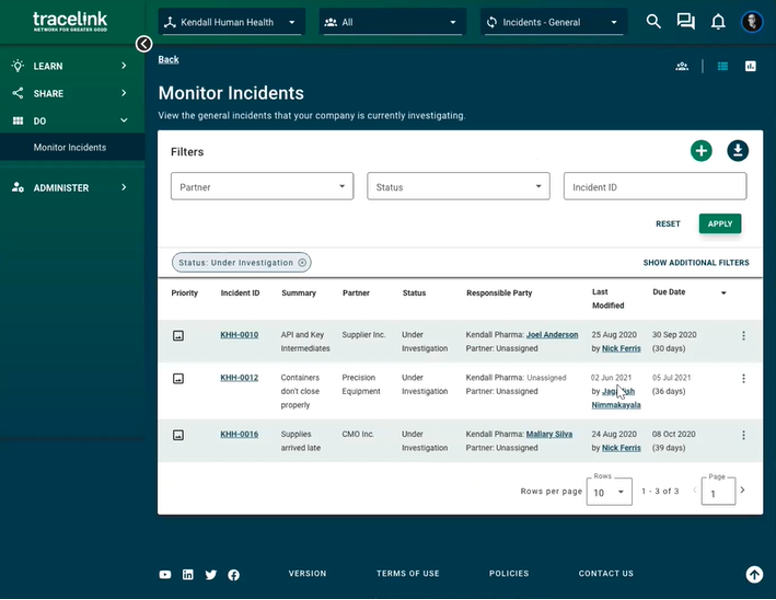
Task: Open the All partners dropdown
Action: (392, 22)
